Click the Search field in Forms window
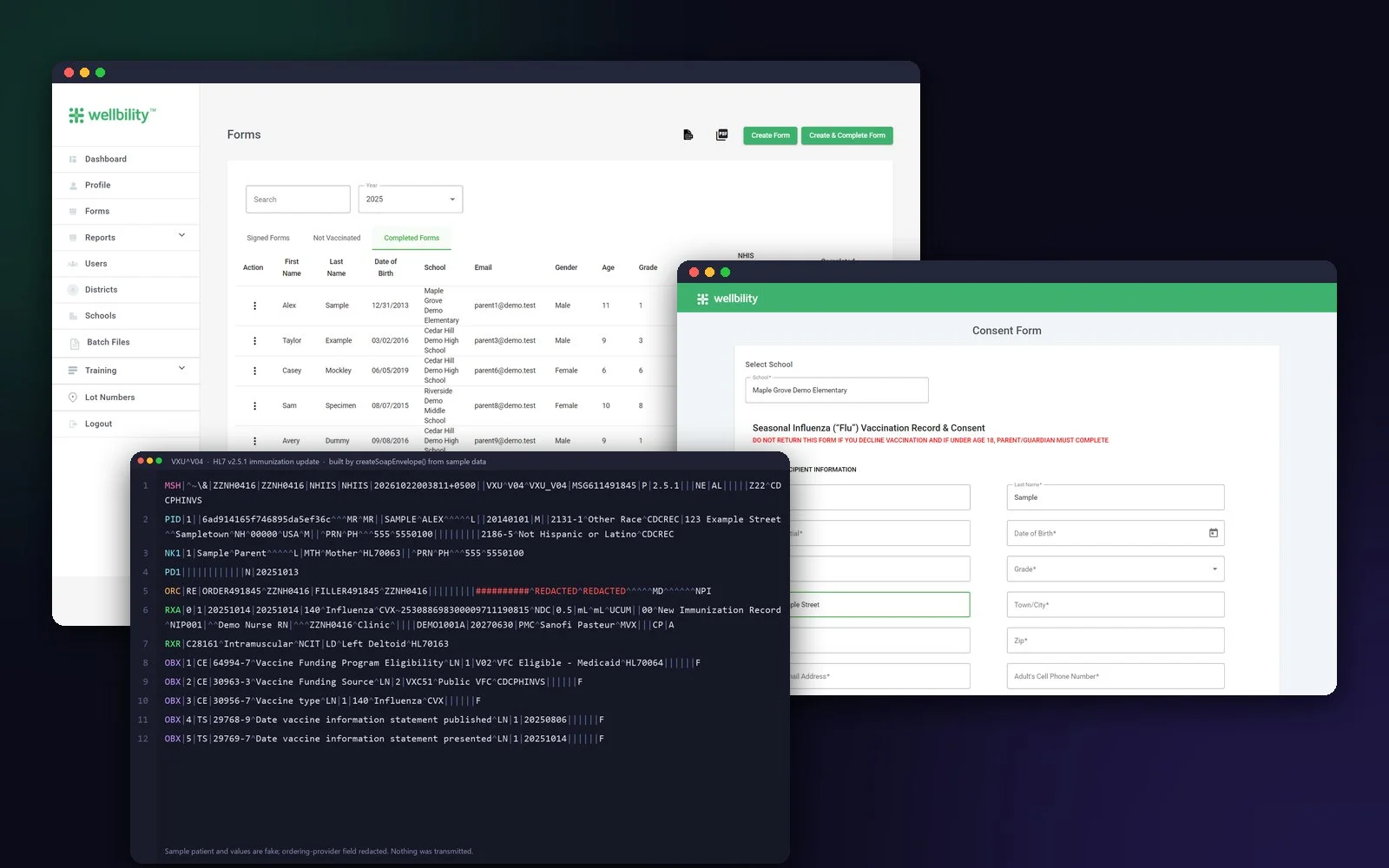Image resolution: width=1389 pixels, height=868 pixels. [298, 199]
